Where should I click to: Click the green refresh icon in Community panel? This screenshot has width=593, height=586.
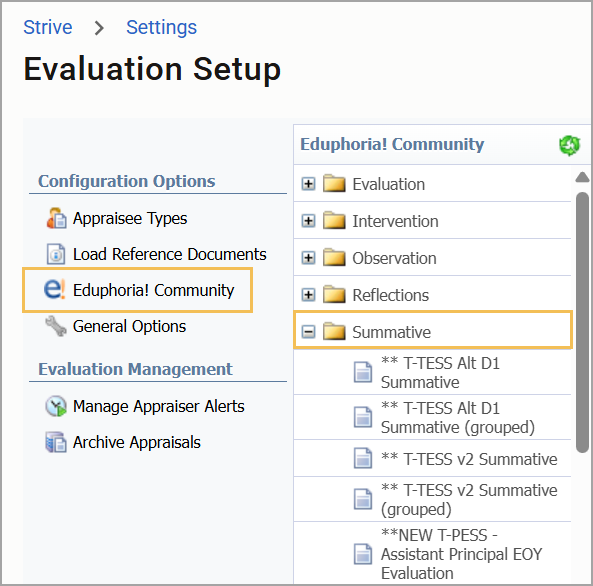(x=570, y=145)
